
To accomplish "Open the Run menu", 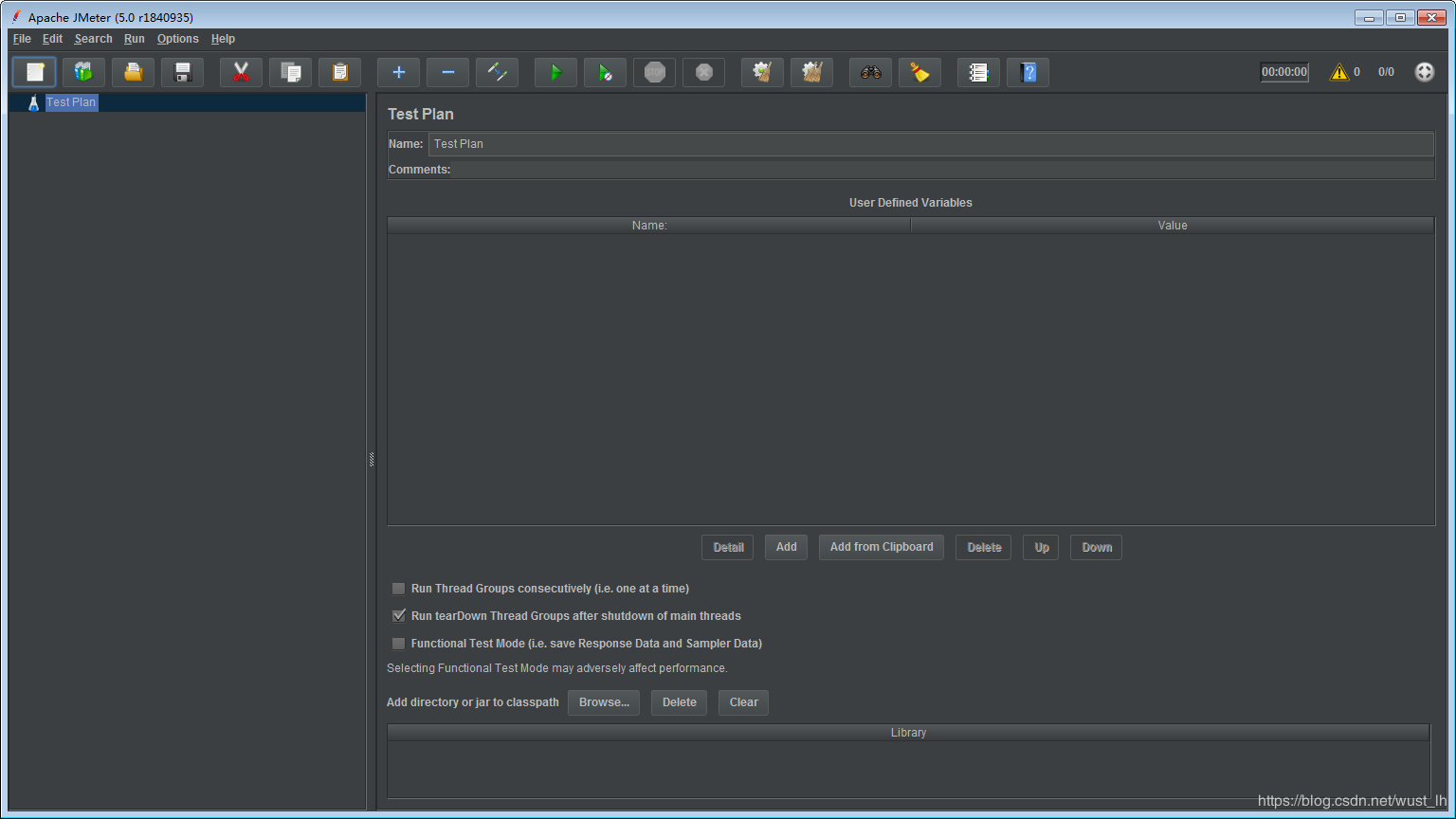I will click(x=134, y=39).
